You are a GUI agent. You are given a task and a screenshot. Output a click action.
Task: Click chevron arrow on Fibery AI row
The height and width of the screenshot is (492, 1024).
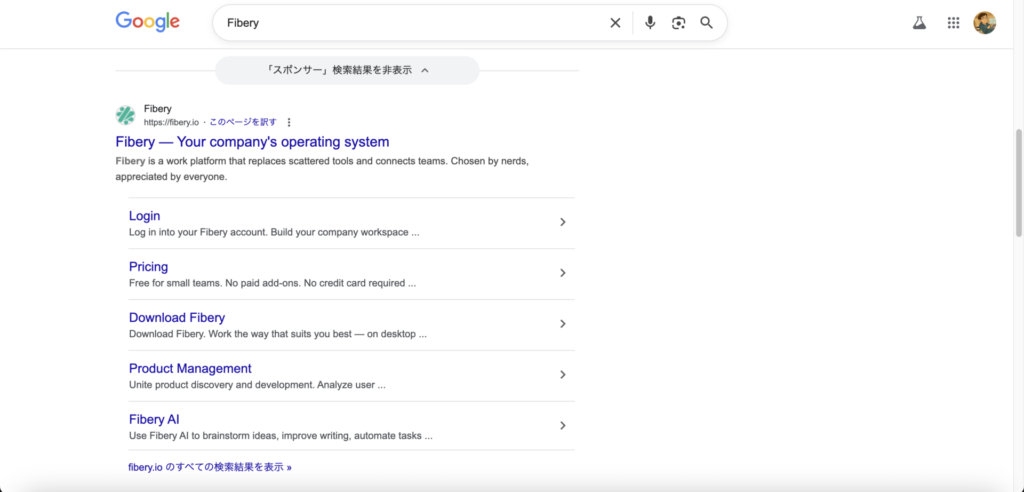[x=563, y=426]
